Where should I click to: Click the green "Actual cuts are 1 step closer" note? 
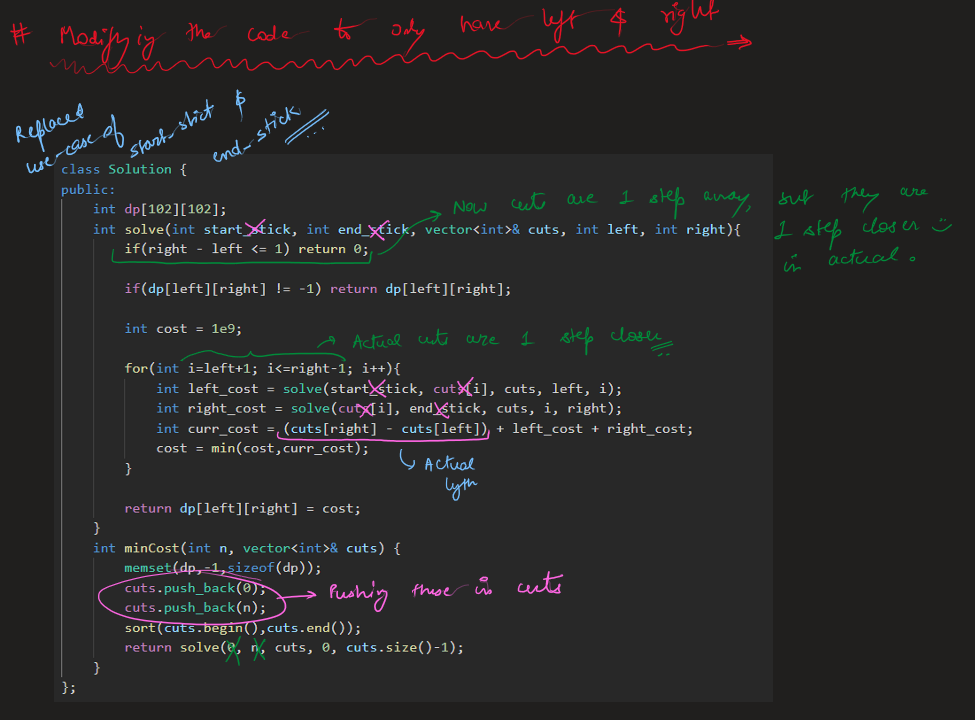[x=510, y=340]
